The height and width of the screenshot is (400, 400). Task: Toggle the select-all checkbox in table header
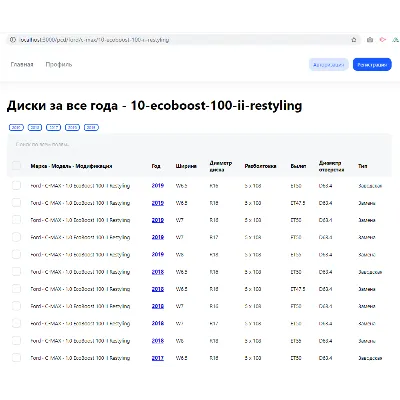[16, 166]
